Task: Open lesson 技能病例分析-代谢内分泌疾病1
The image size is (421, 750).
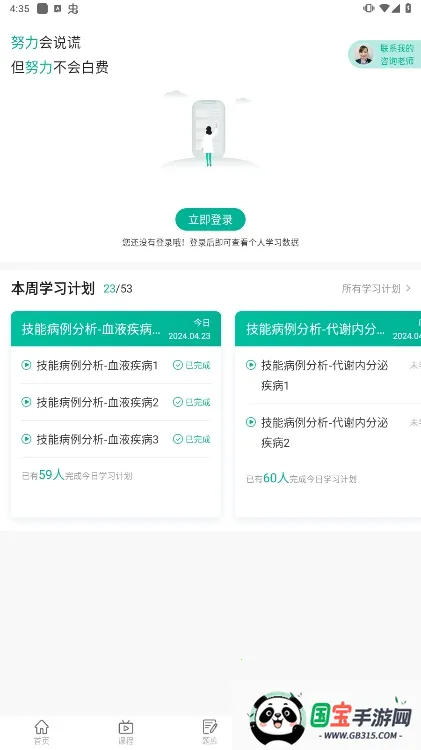Action: (324, 375)
